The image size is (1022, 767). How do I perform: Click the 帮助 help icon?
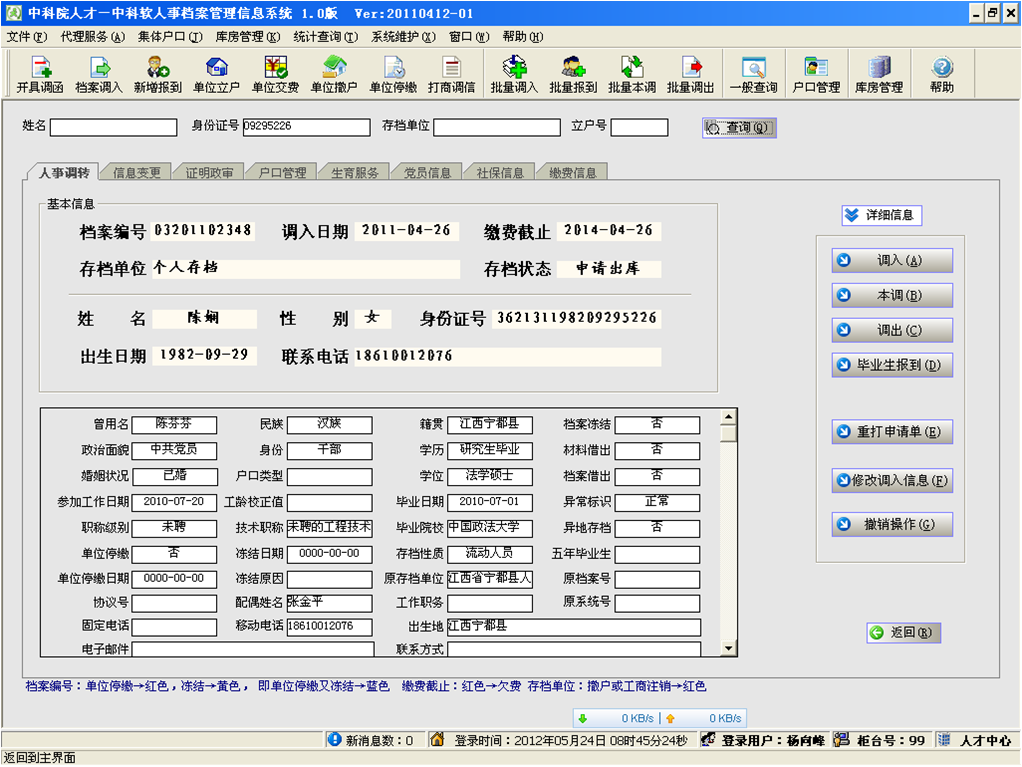pos(942,74)
